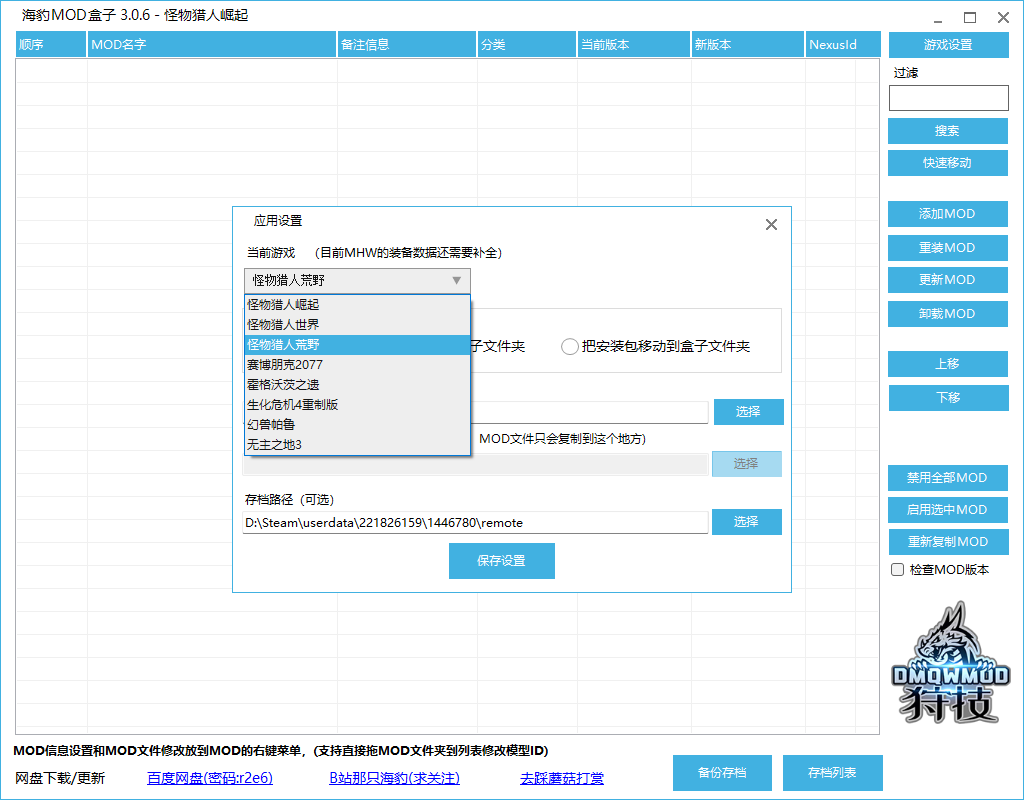Click the 备份存档 button

(722, 773)
